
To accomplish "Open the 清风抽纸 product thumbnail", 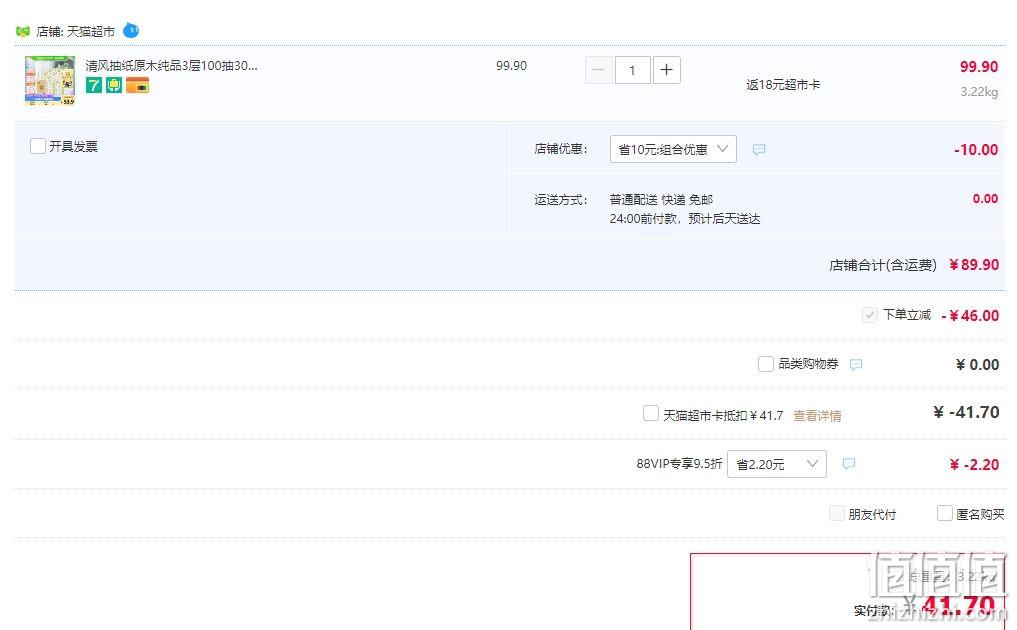I will coord(50,81).
